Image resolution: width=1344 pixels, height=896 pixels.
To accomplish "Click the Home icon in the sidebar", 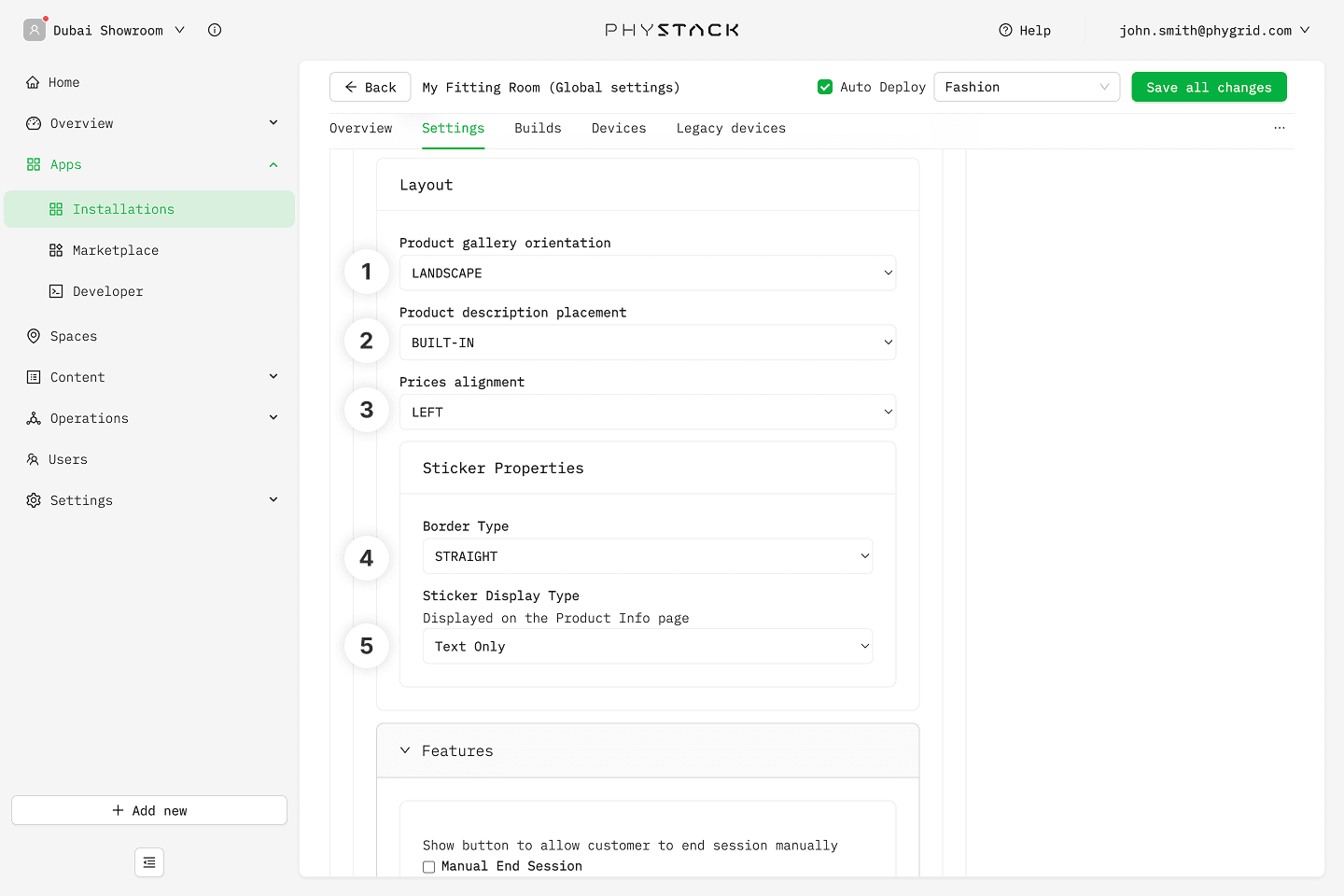I will [33, 82].
